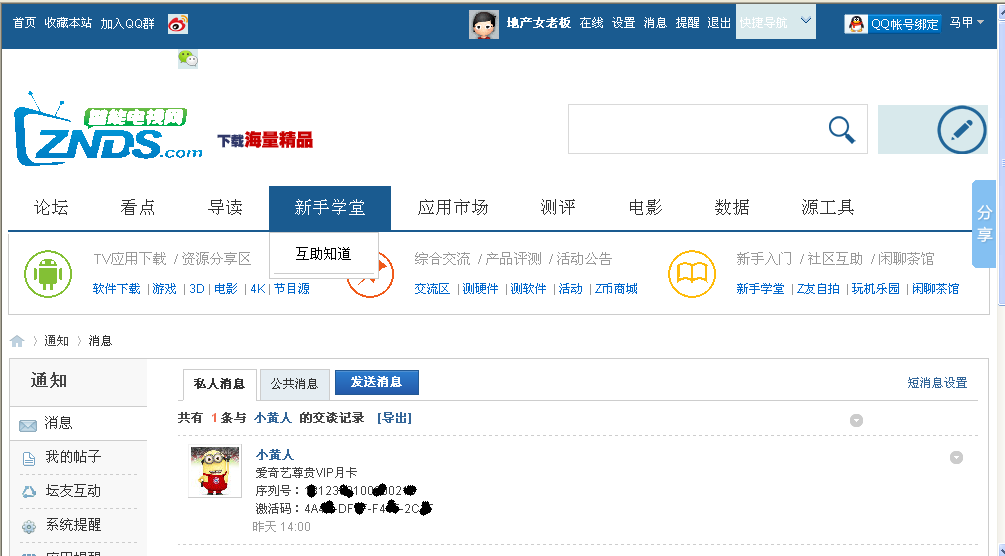Click the QQ帐号绑定 button
1005x556 pixels.
click(893, 24)
